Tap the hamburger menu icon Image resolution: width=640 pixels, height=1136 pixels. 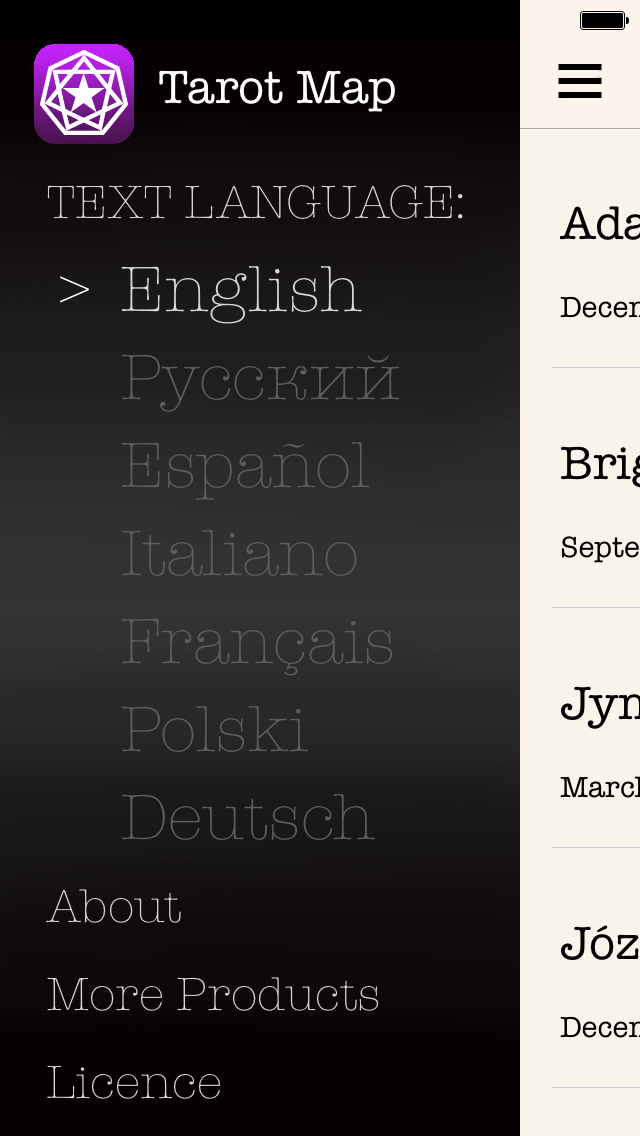coord(580,81)
